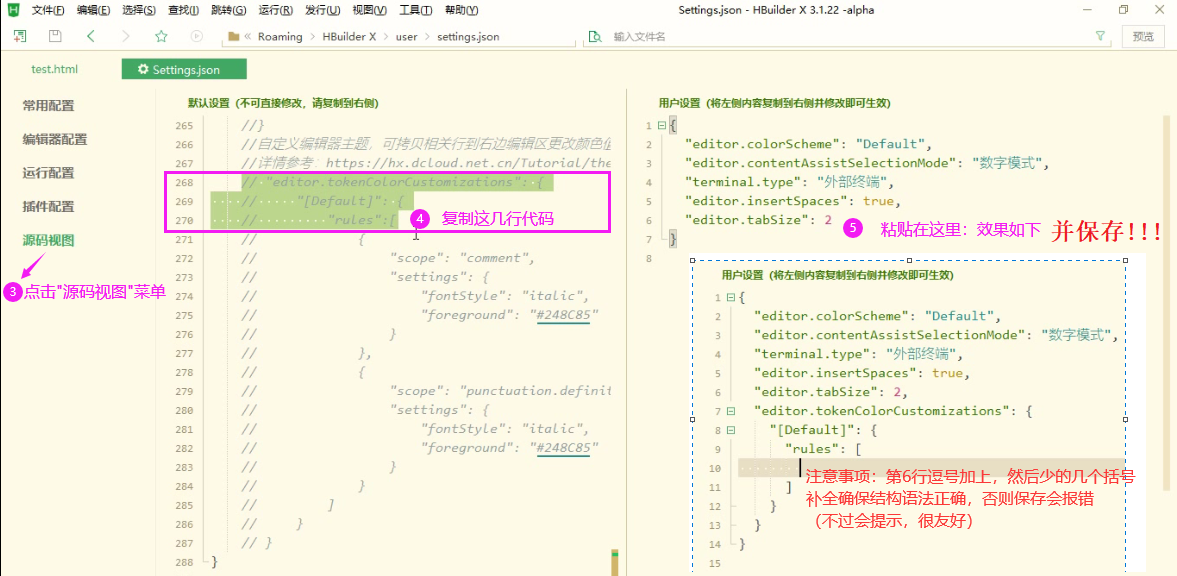Click the editor.tokenColorCustomizations comment on line 268
1177x576 pixels.
(396, 182)
